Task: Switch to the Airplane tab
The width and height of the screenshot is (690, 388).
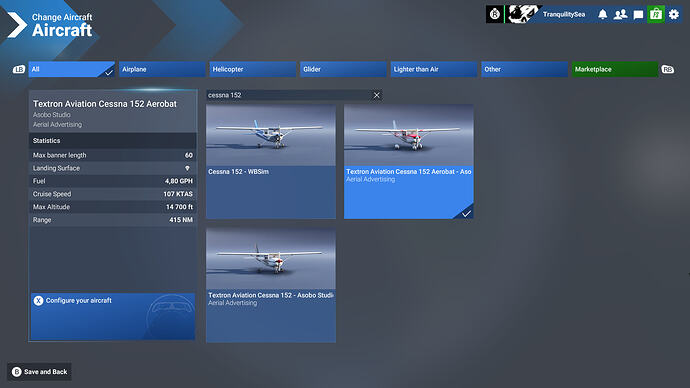Action: [162, 69]
